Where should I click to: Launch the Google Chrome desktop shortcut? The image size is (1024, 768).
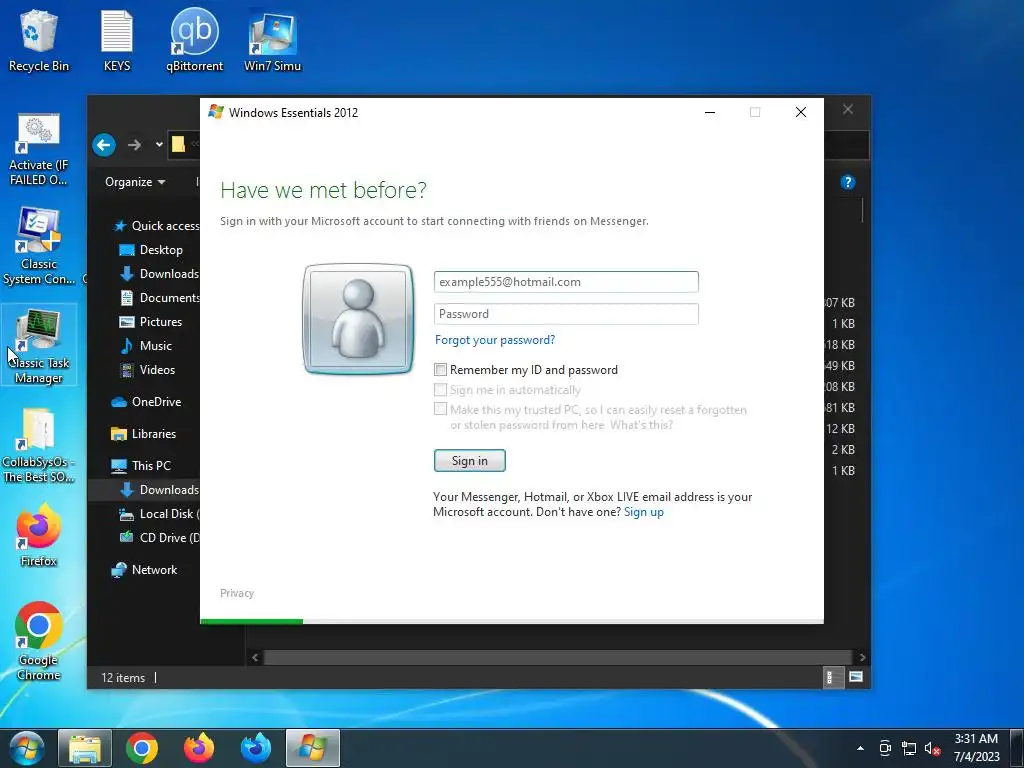(x=38, y=641)
